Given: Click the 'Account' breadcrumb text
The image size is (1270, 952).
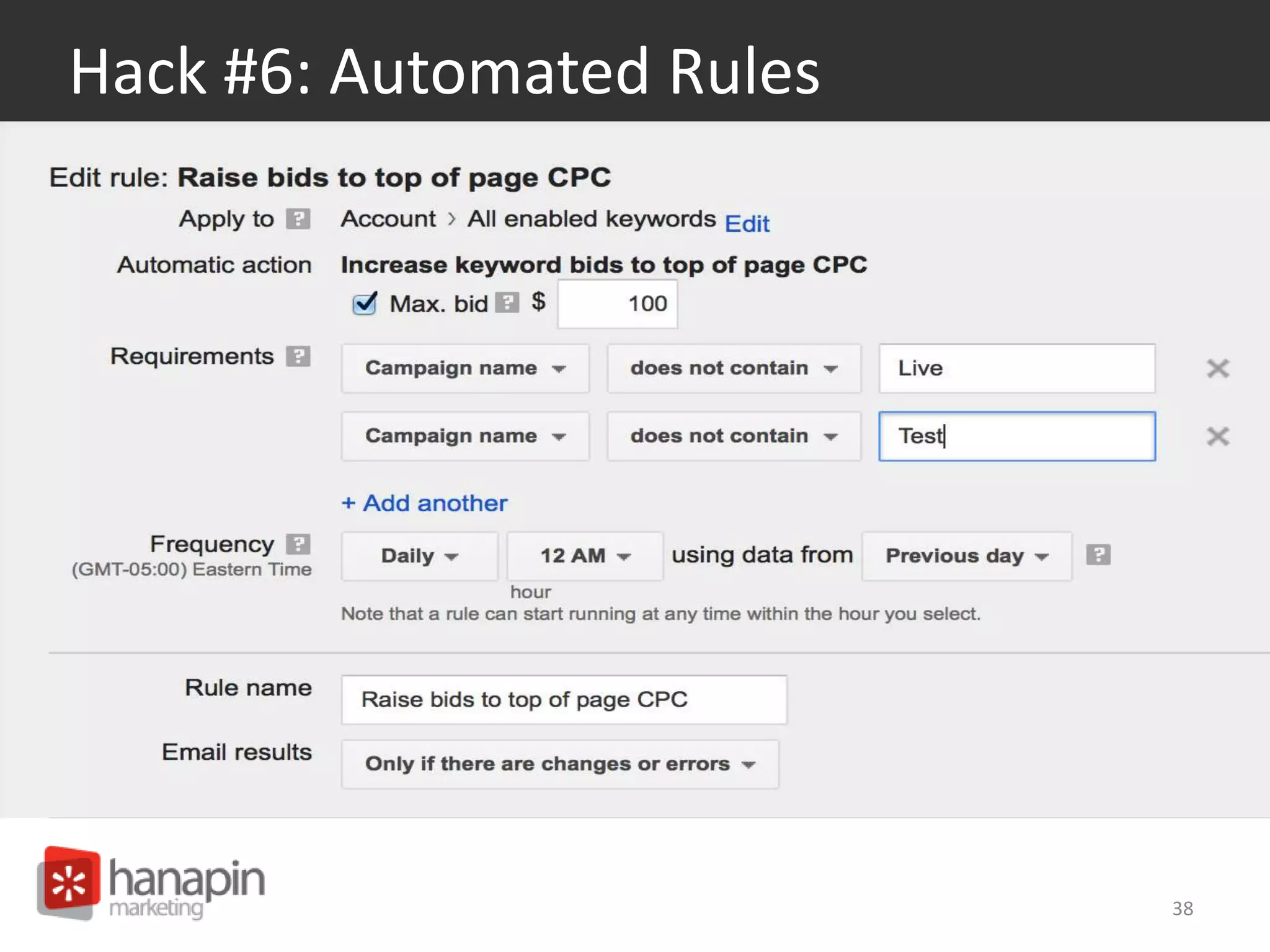Looking at the screenshot, I should [389, 219].
